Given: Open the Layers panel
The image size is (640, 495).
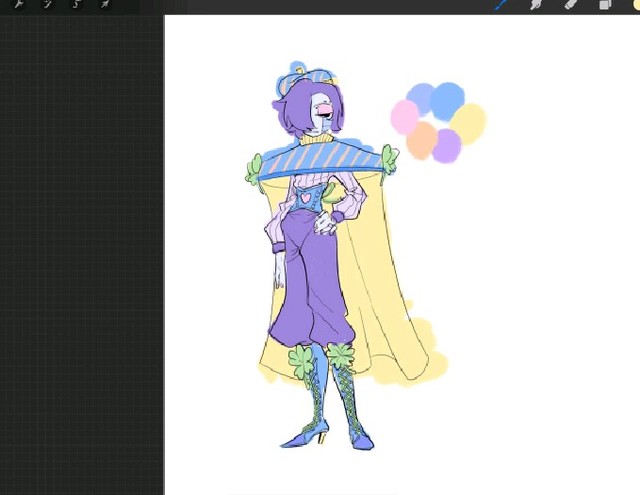Looking at the screenshot, I should (605, 5).
